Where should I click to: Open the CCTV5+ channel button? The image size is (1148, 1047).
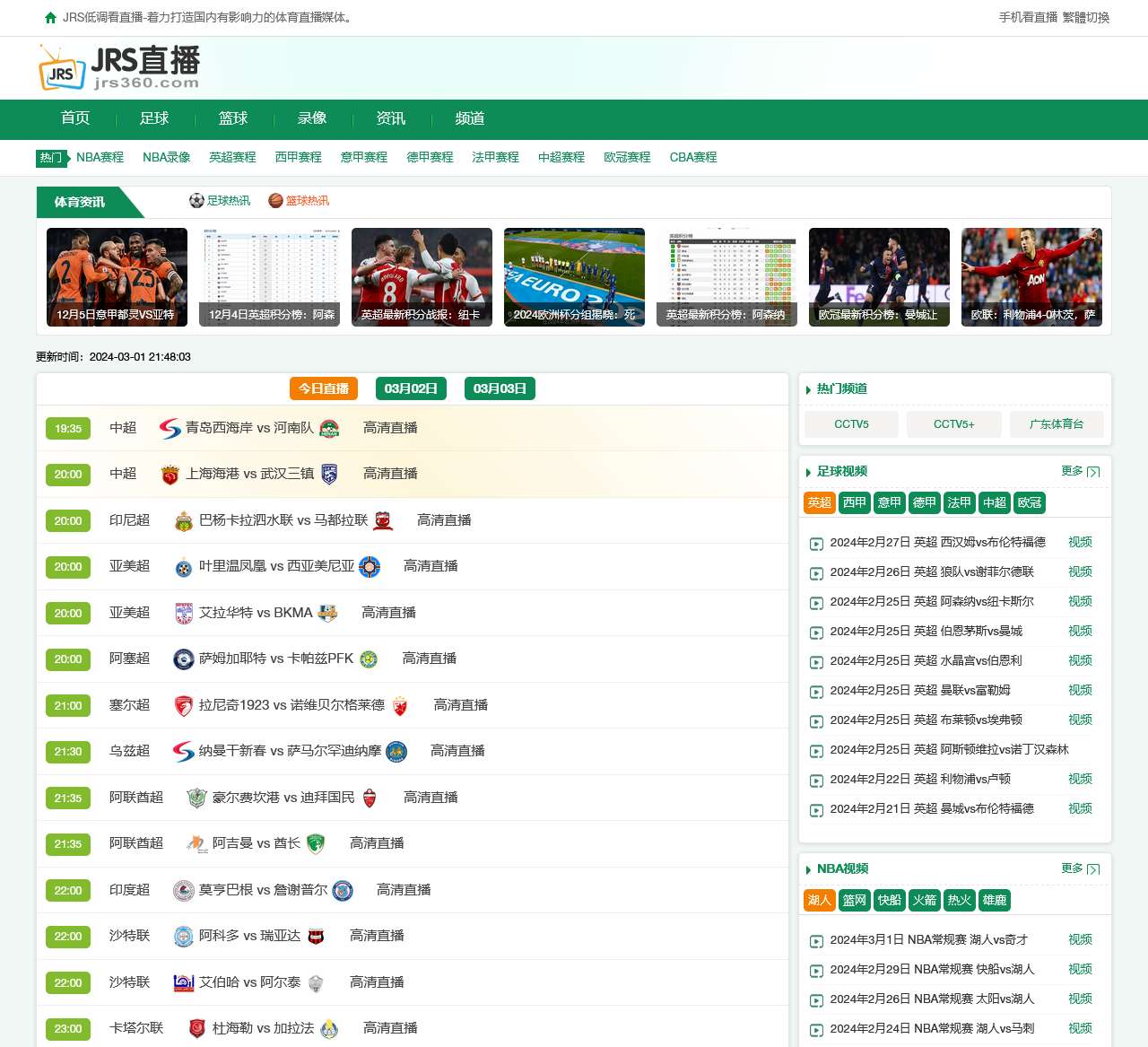(x=954, y=424)
